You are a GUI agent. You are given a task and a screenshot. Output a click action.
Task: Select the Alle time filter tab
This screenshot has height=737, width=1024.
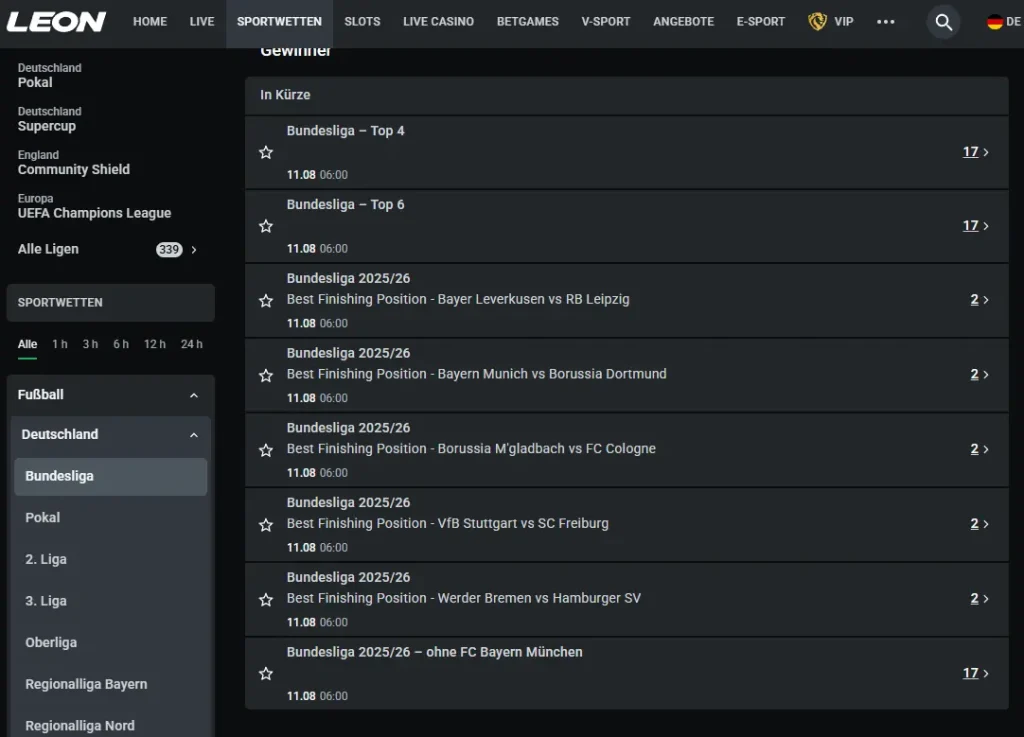27,344
